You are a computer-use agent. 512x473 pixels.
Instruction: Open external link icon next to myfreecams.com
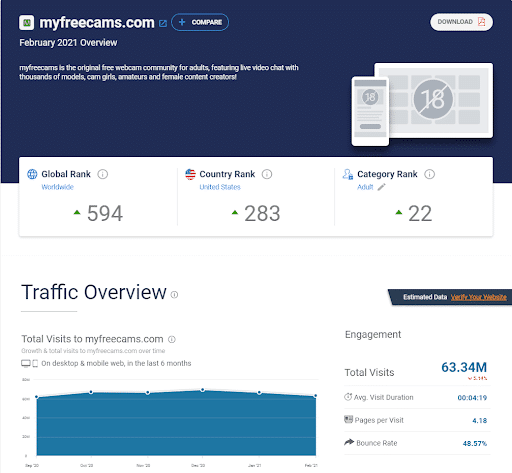[x=163, y=23]
